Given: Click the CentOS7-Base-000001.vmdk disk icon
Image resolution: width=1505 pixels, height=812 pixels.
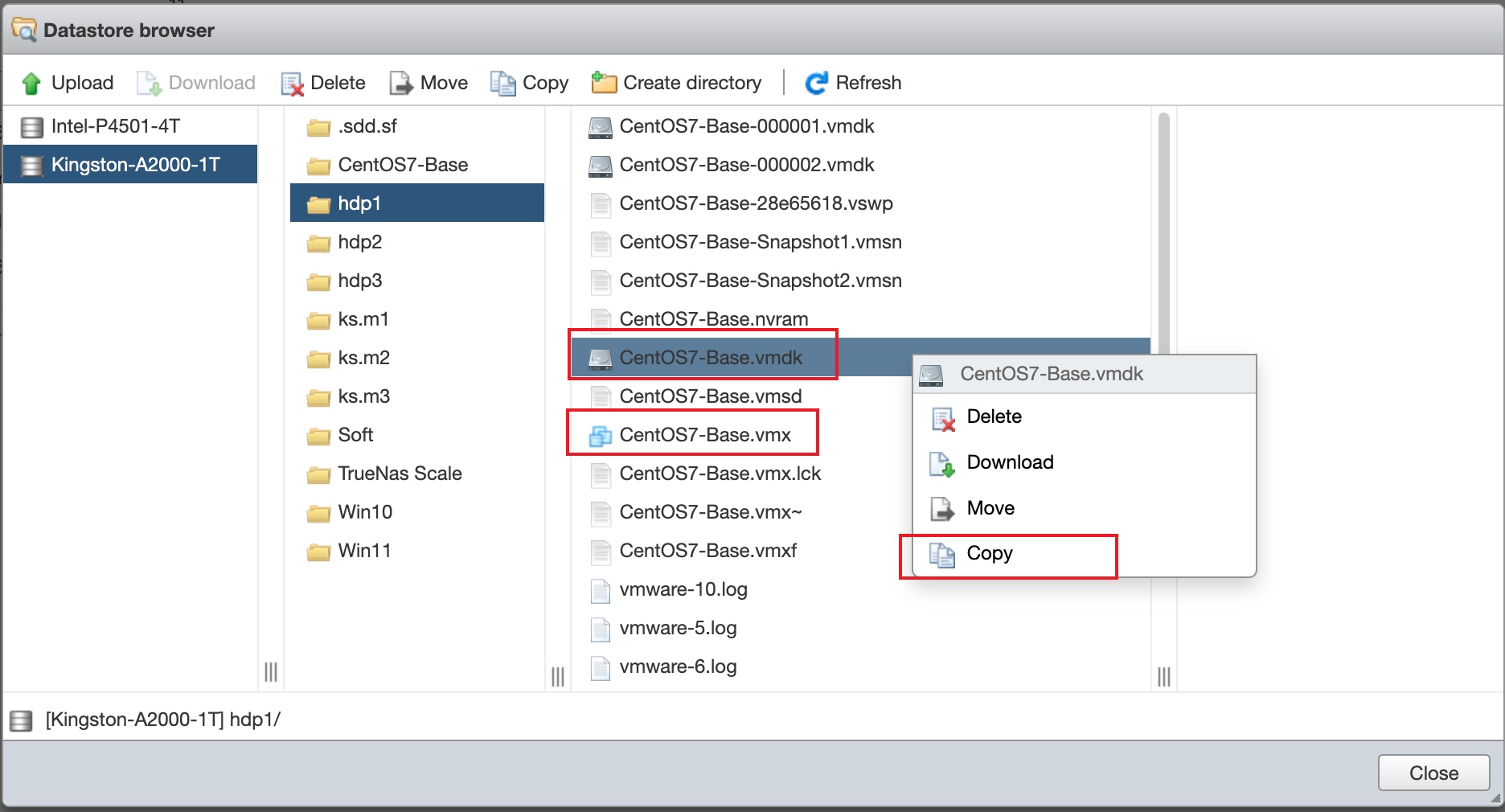Looking at the screenshot, I should 601,127.
